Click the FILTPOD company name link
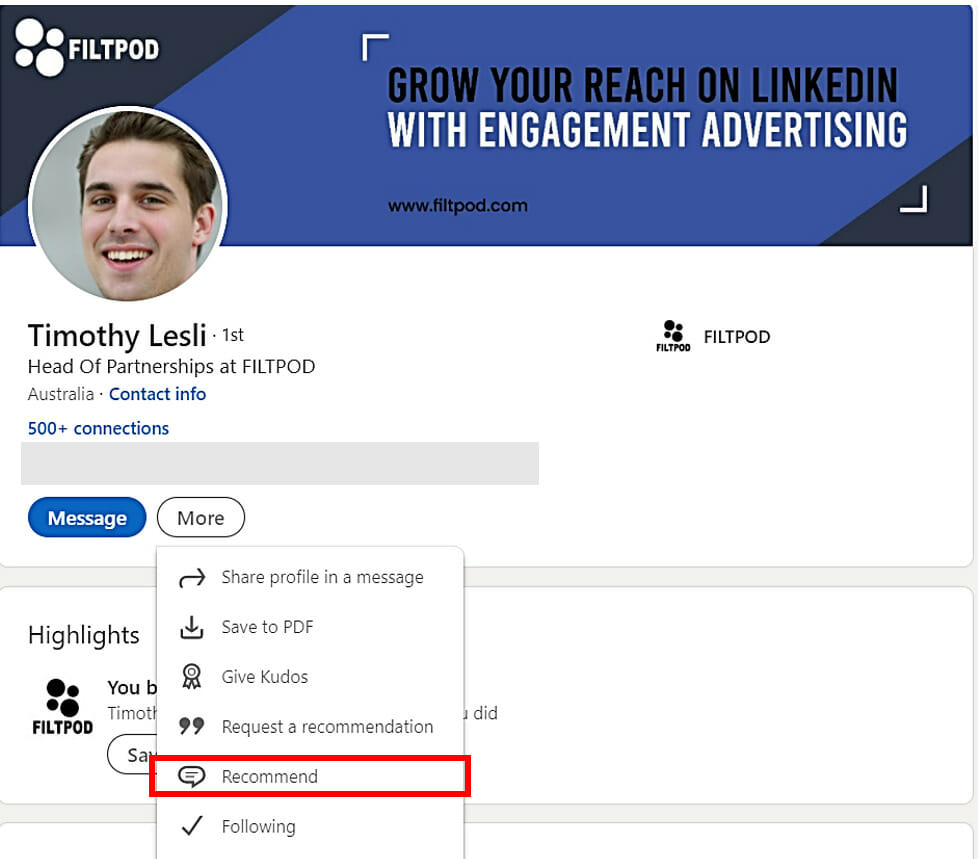978x859 pixels. [737, 337]
